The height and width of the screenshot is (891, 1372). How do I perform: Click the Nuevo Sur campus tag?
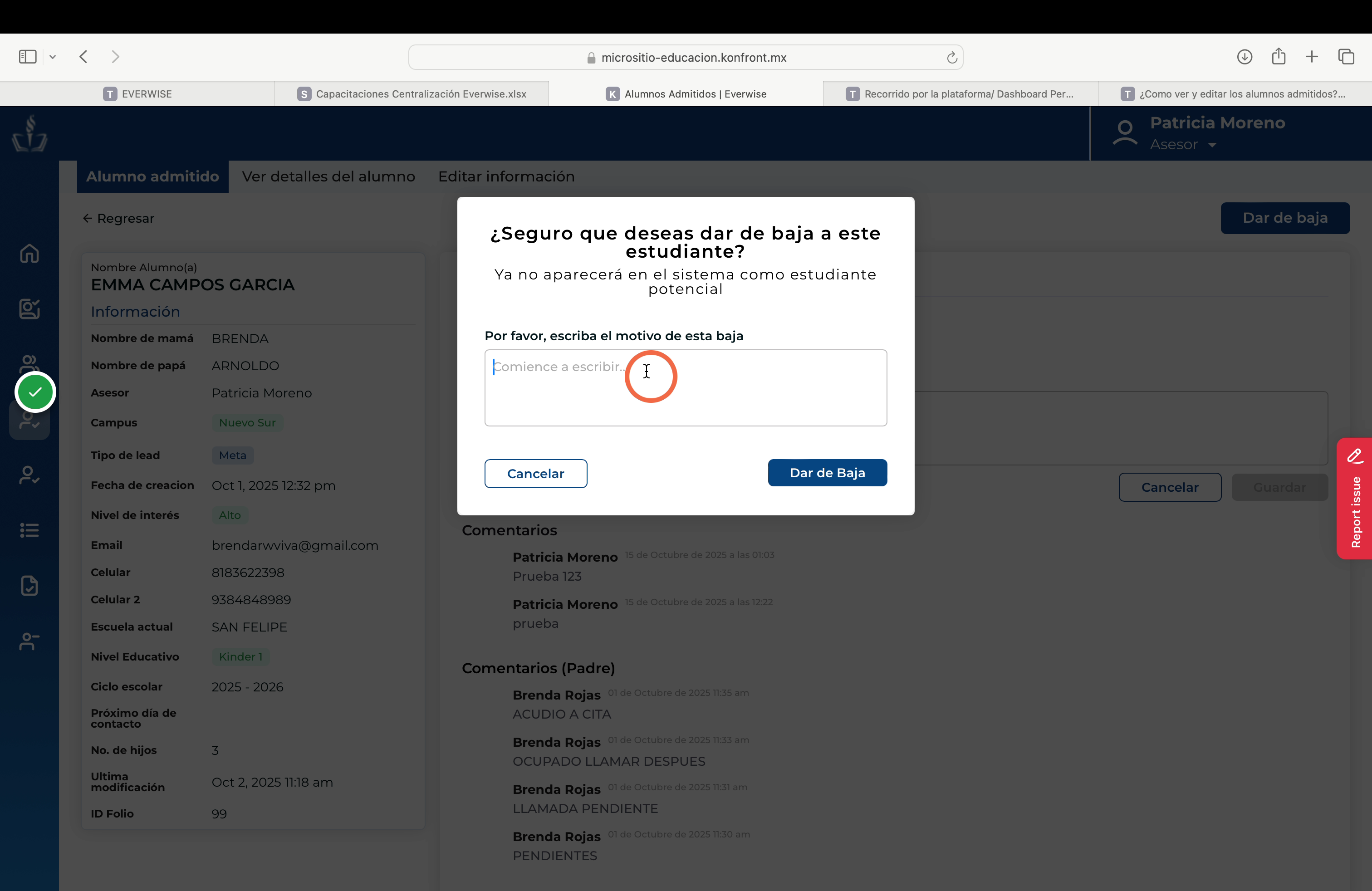247,422
